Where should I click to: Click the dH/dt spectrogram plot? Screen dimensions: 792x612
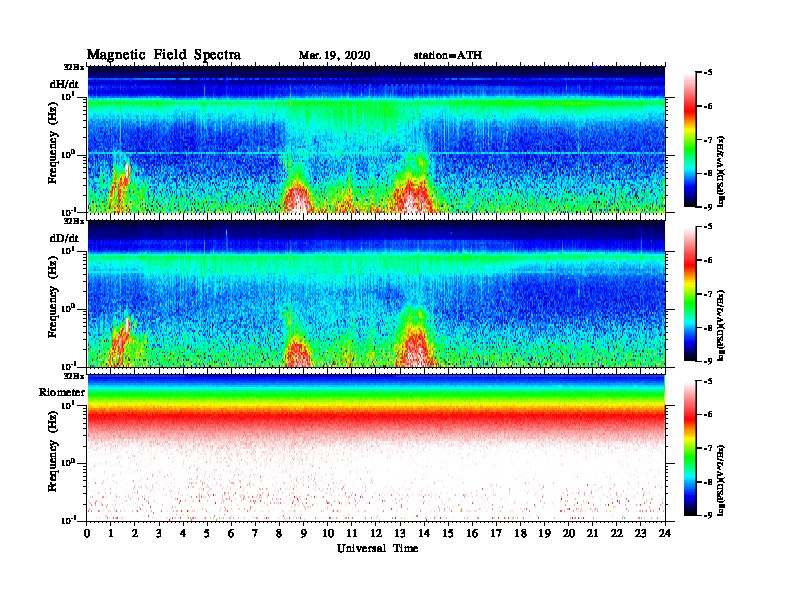(x=376, y=139)
